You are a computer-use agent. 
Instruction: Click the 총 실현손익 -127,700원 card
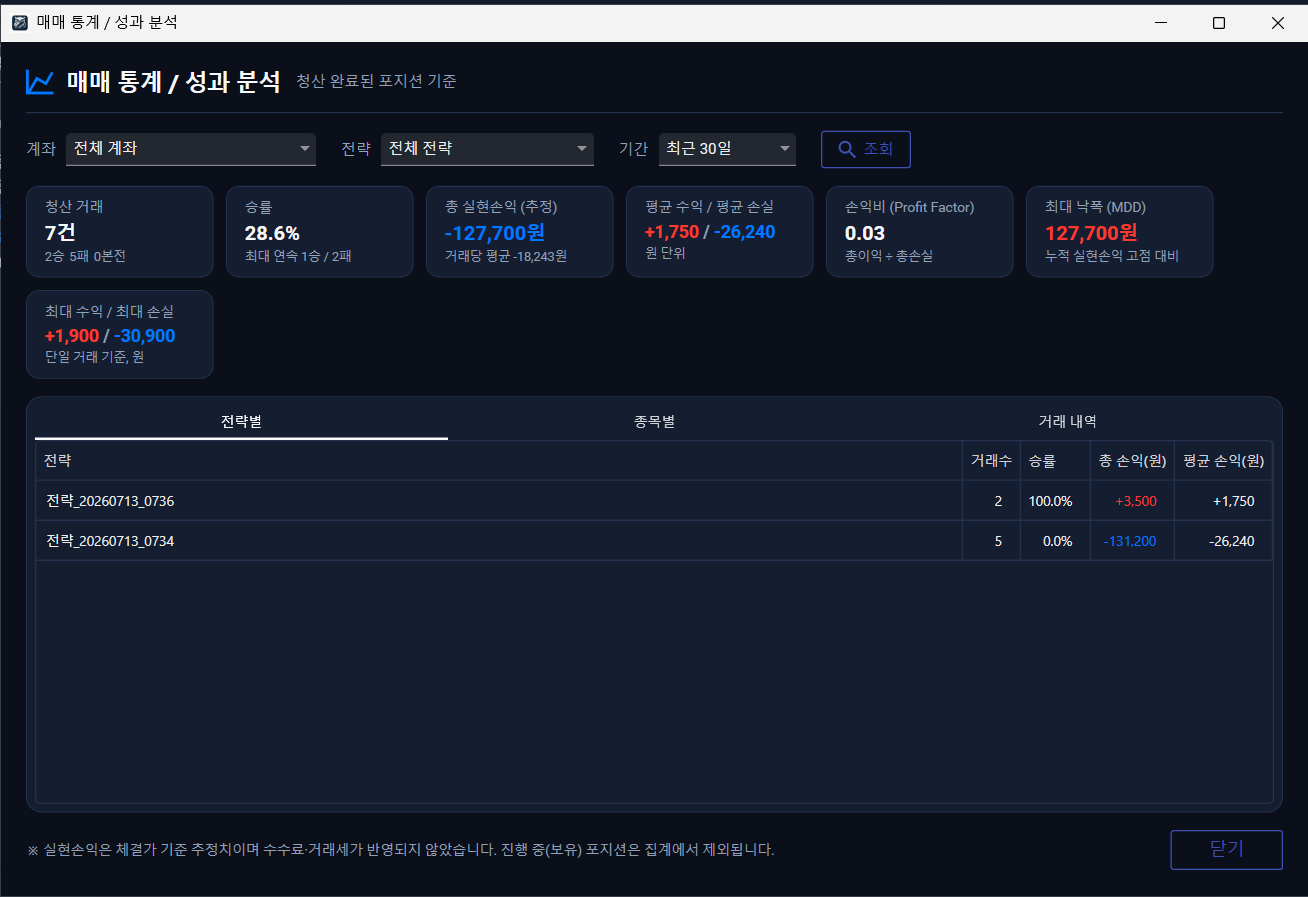point(520,231)
